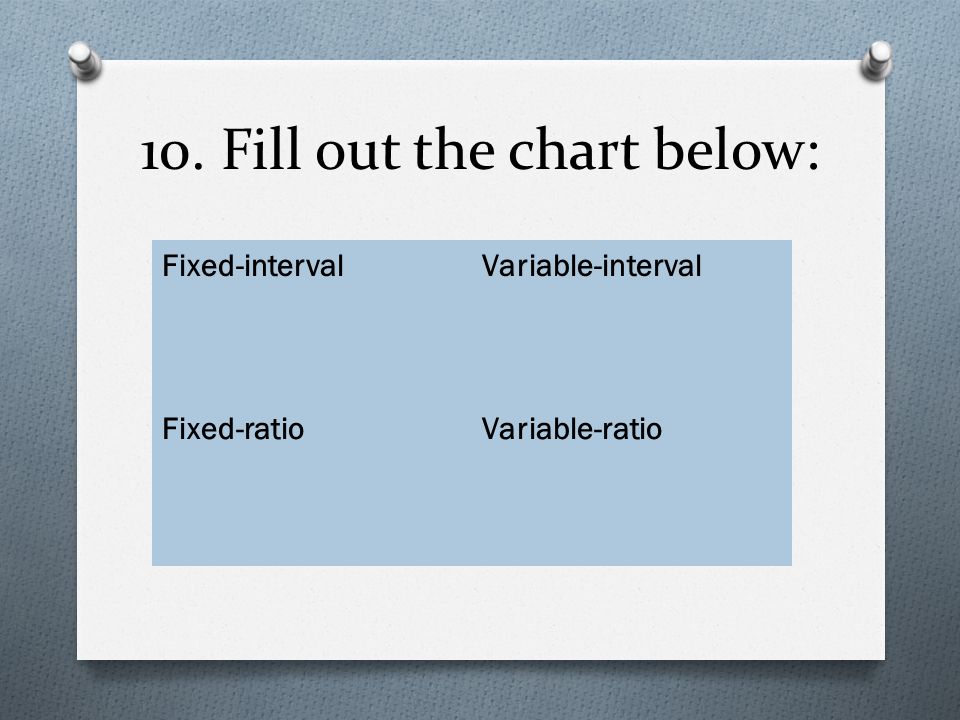Click the right pushpin graphic
The image size is (960, 720).
[877, 60]
